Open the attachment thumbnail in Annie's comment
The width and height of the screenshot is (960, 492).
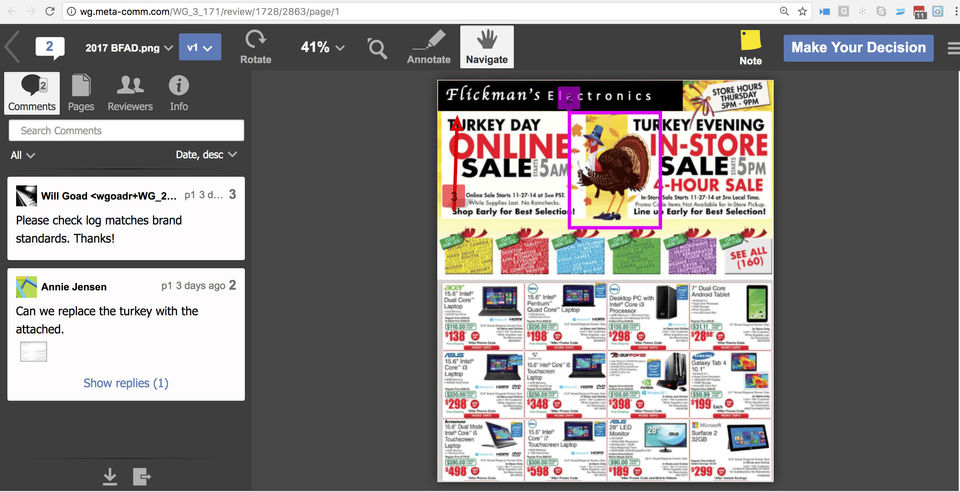click(33, 352)
